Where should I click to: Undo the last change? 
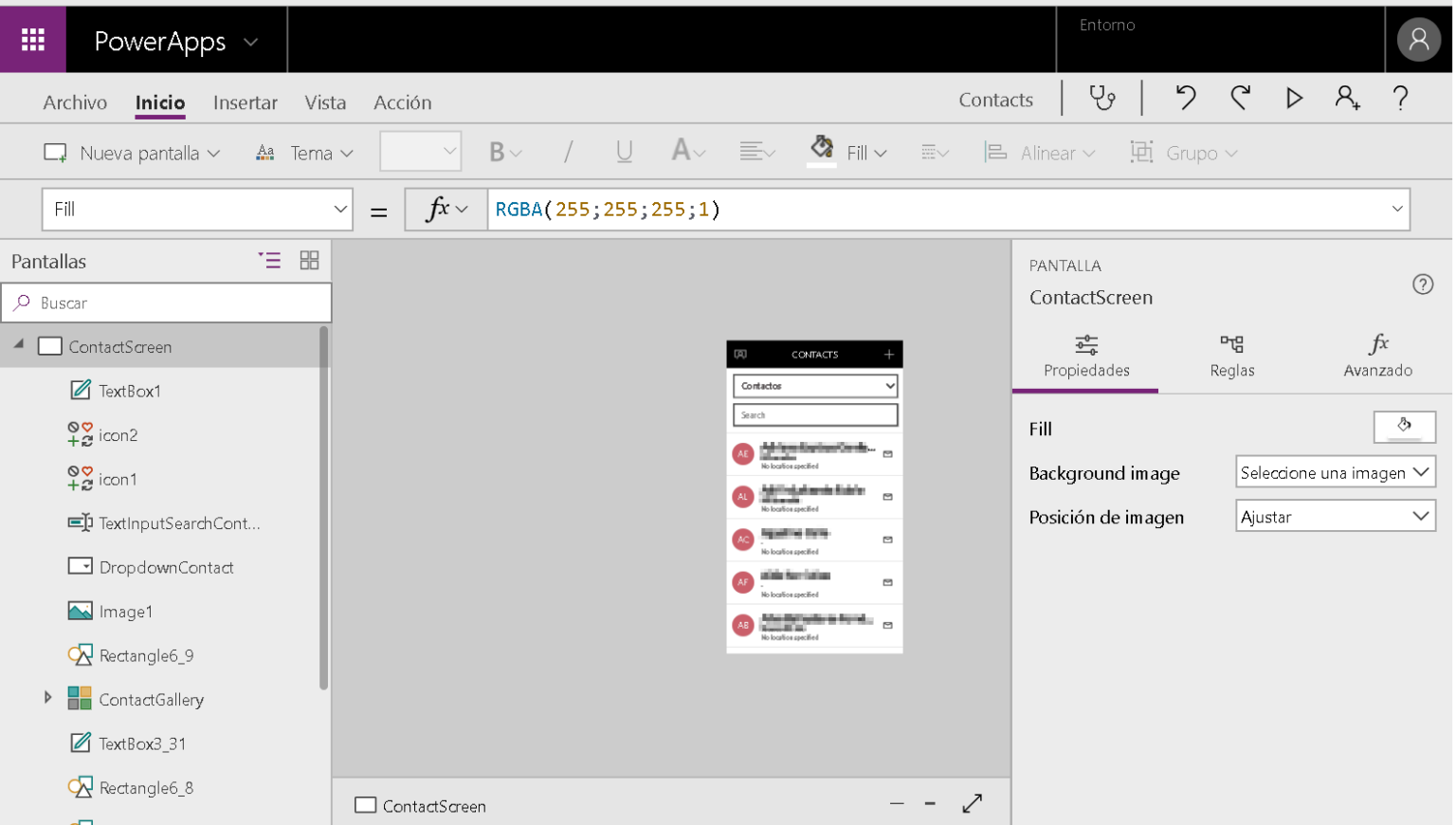[1185, 99]
